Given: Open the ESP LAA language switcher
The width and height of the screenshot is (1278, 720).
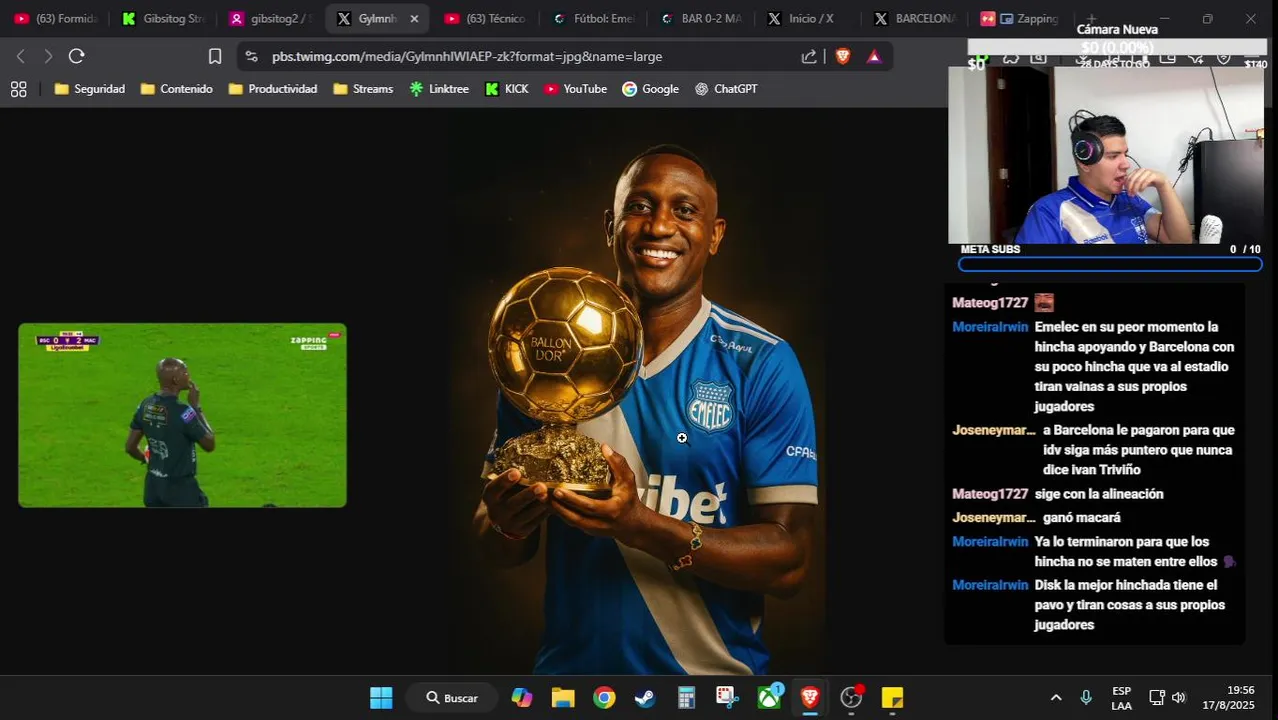Looking at the screenshot, I should [x=1122, y=698].
